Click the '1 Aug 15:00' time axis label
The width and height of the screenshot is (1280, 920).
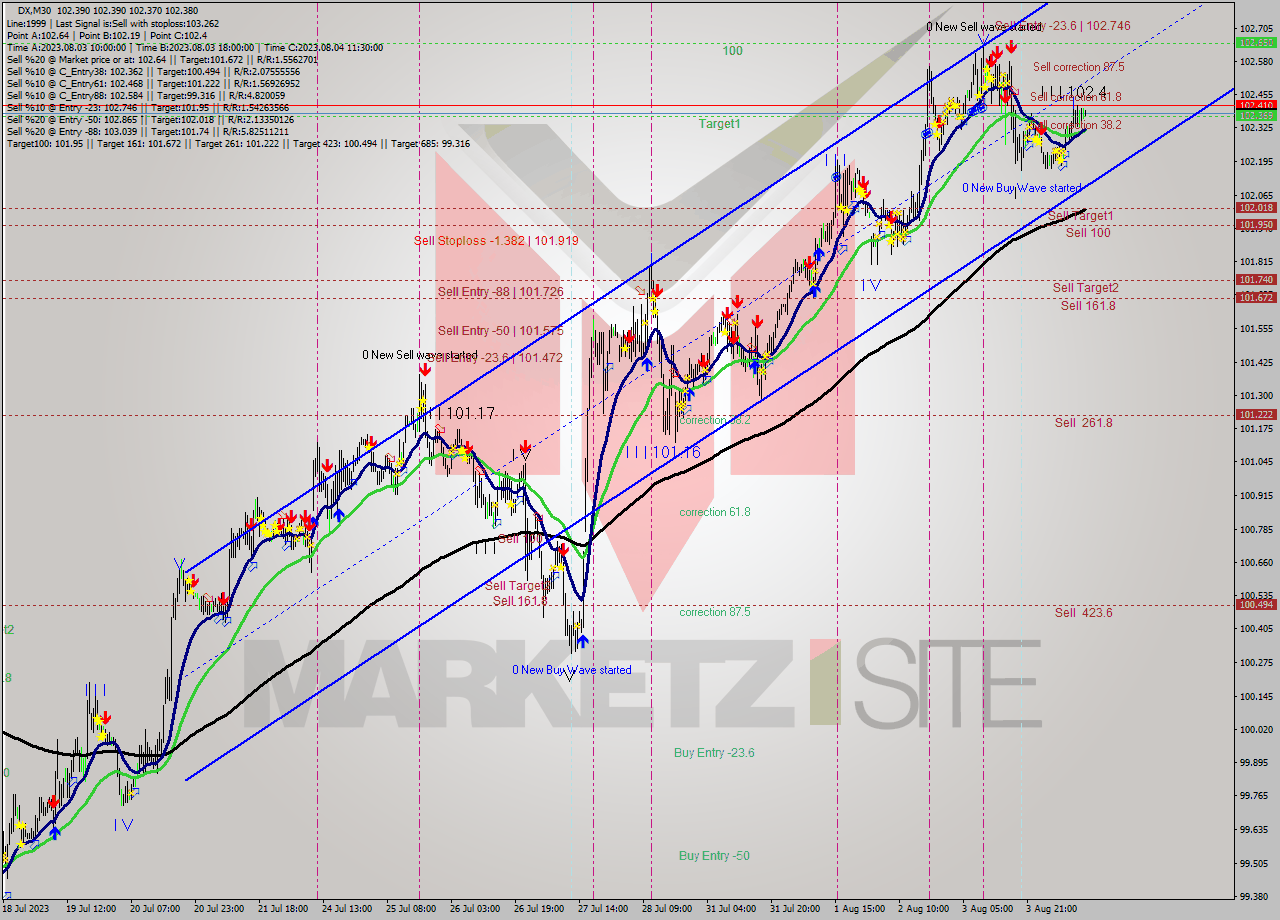[x=859, y=909]
